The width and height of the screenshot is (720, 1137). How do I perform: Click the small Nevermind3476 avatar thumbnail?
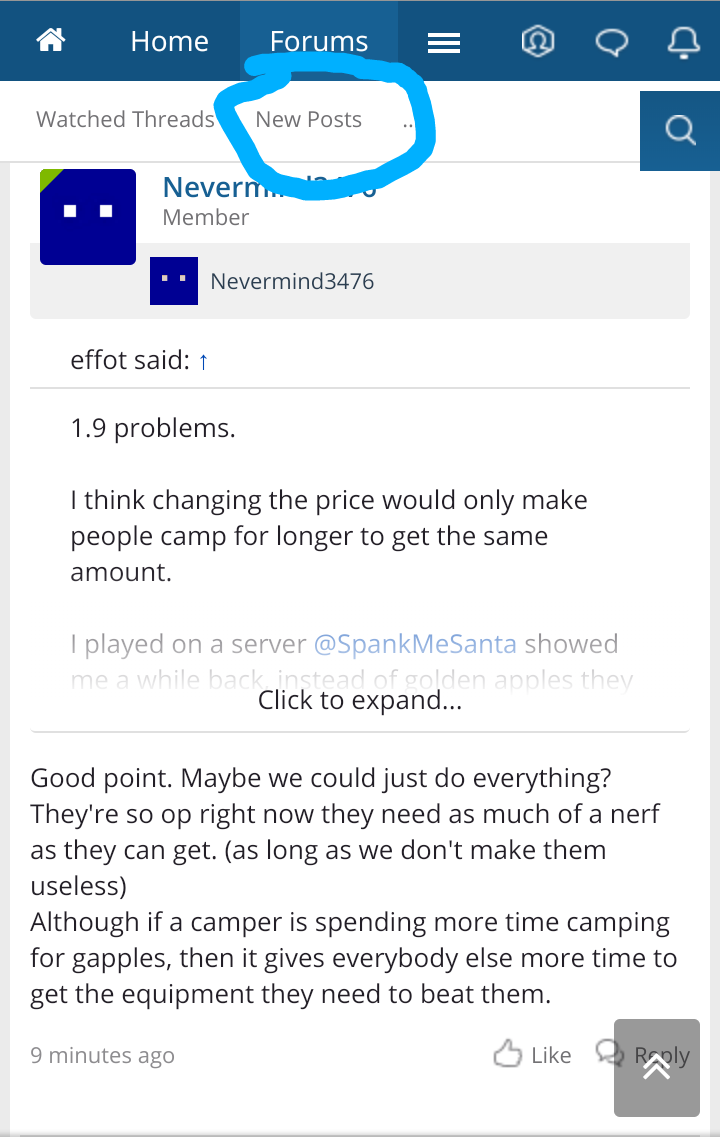[x=174, y=281]
